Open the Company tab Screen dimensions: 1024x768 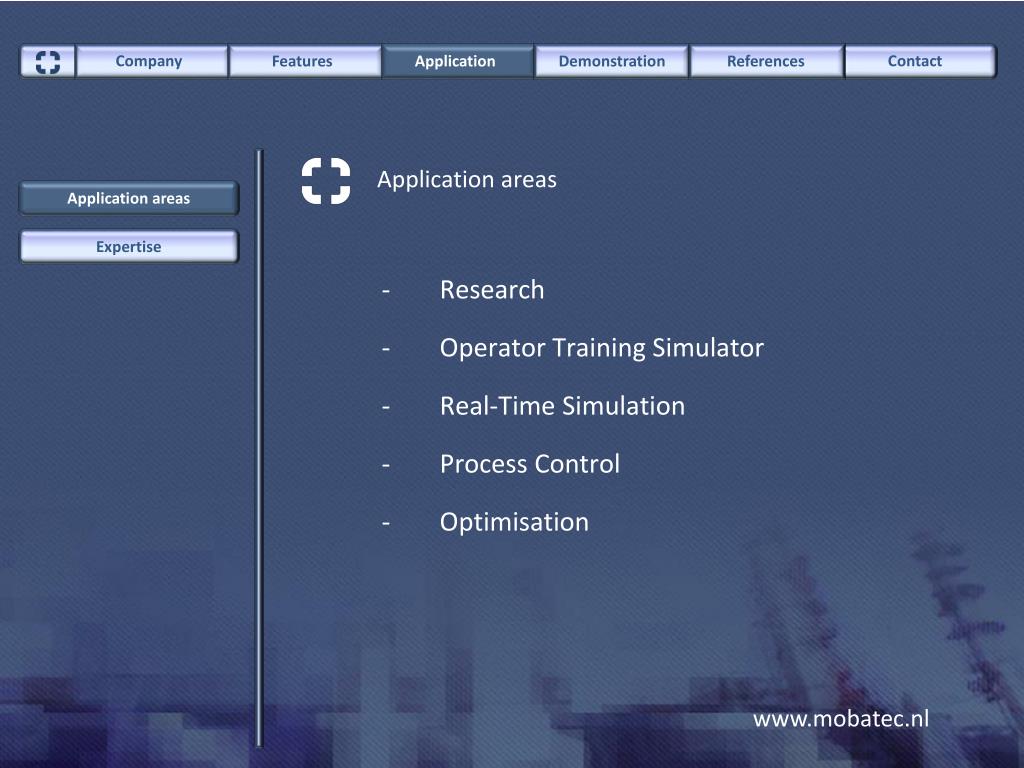(x=152, y=61)
